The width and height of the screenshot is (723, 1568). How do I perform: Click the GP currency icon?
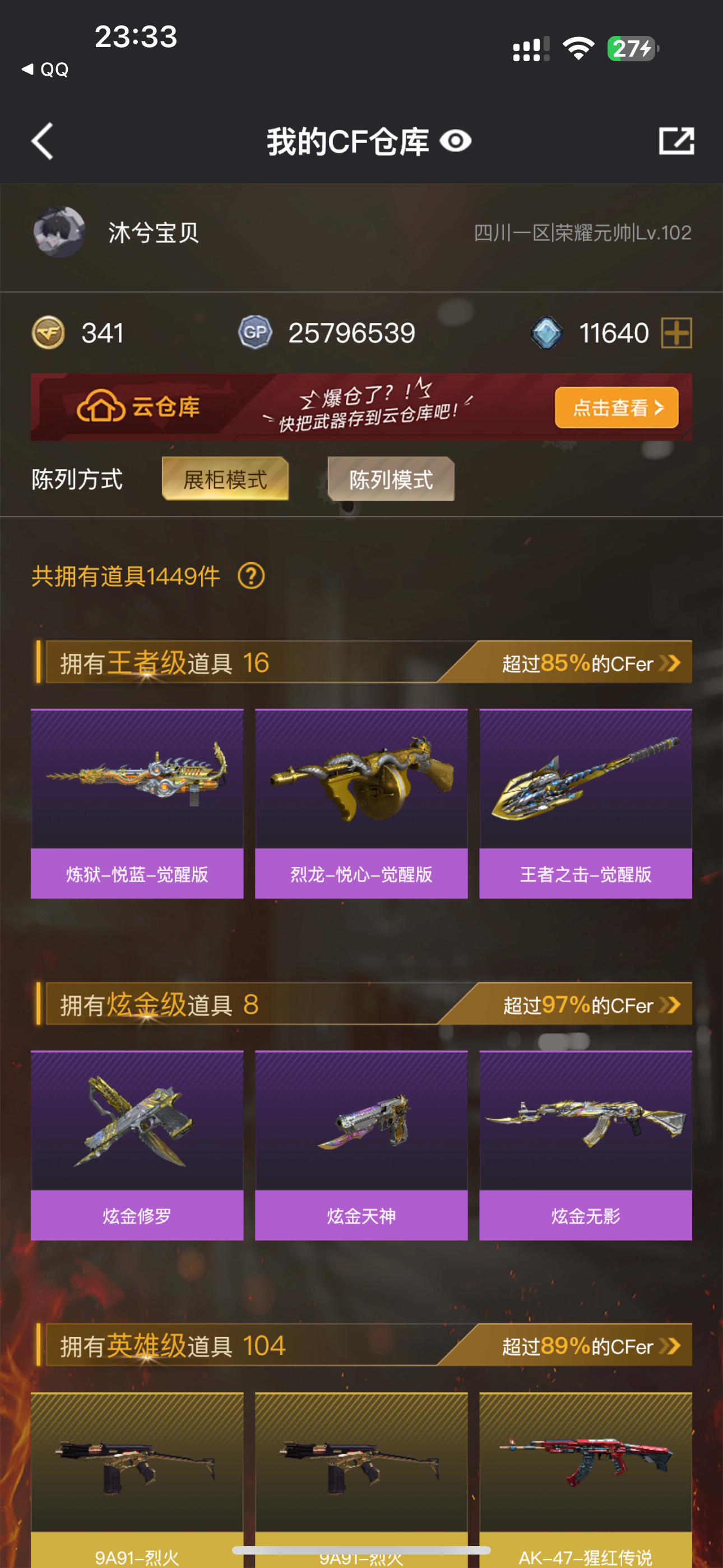pyautogui.click(x=254, y=333)
